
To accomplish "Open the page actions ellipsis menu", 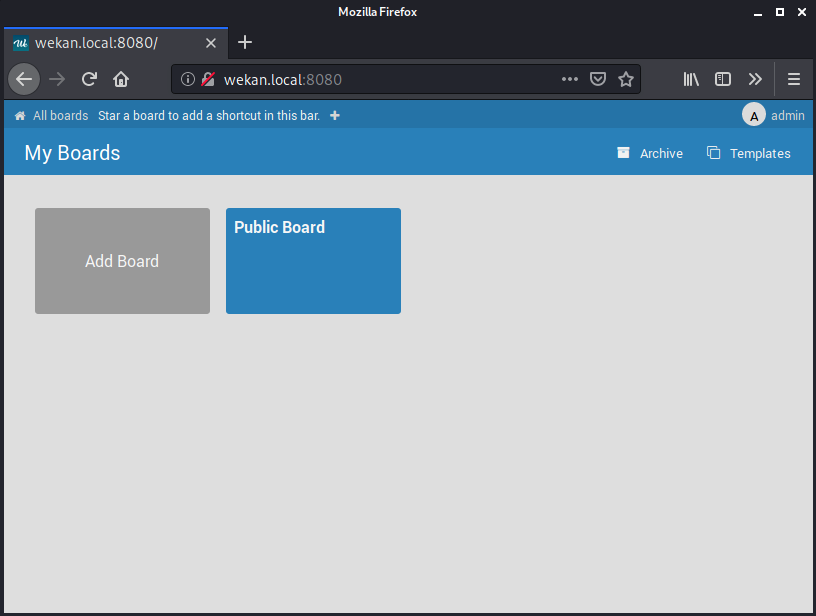I will 570,79.
